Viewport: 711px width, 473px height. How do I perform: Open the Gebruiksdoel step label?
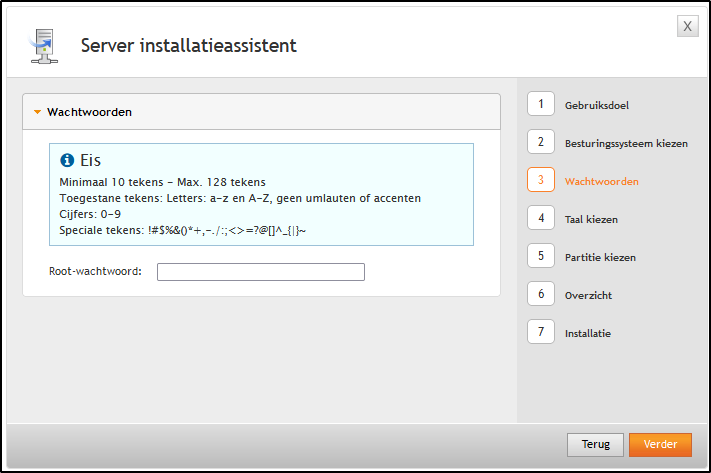click(x=597, y=106)
